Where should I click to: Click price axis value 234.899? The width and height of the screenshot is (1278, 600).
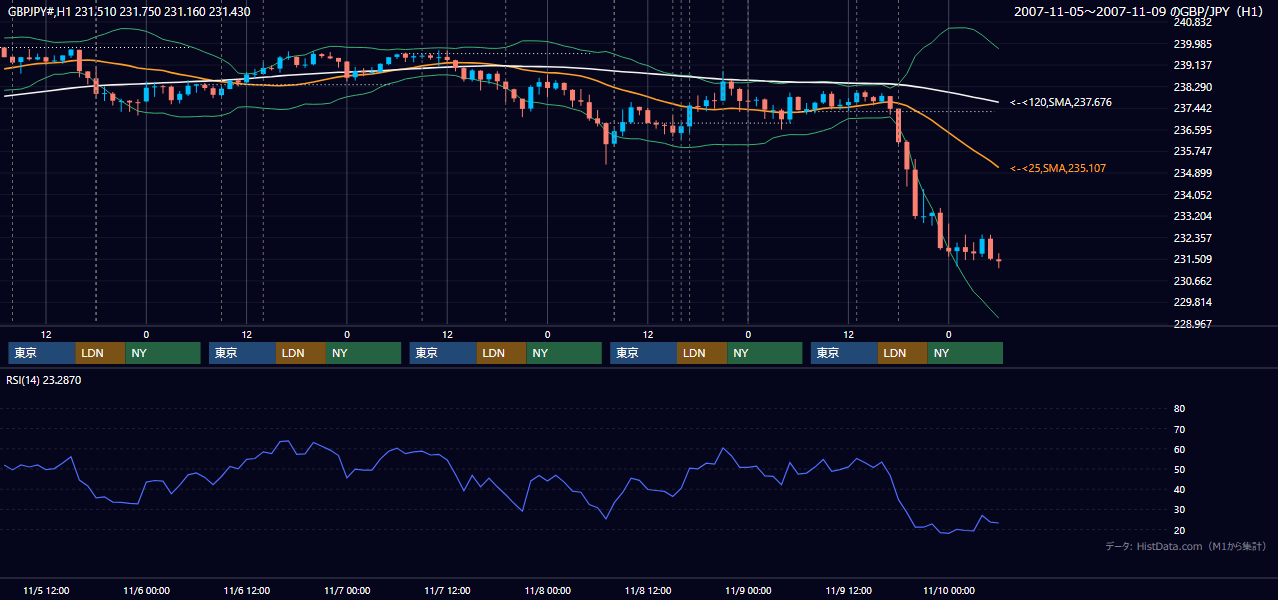[1192, 173]
